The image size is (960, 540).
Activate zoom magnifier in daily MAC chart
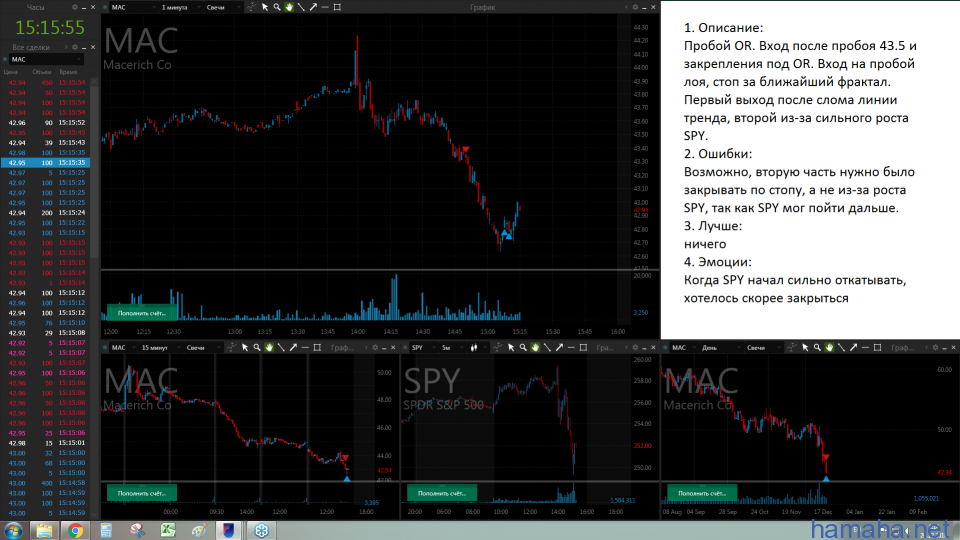[817, 348]
